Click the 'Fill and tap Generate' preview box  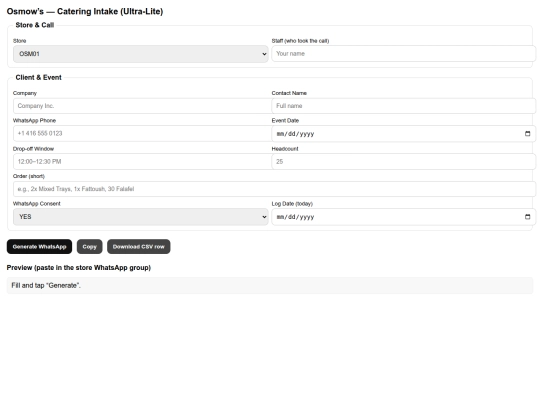click(270, 285)
